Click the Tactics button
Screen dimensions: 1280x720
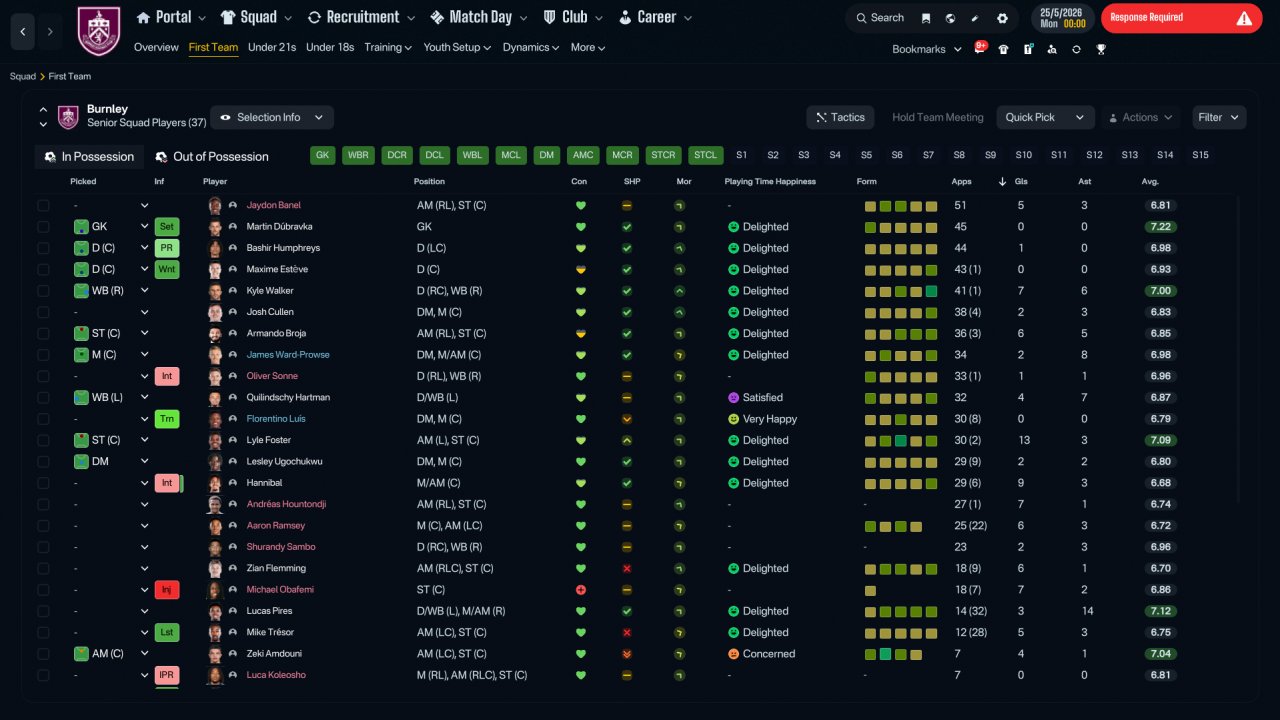[x=840, y=117]
